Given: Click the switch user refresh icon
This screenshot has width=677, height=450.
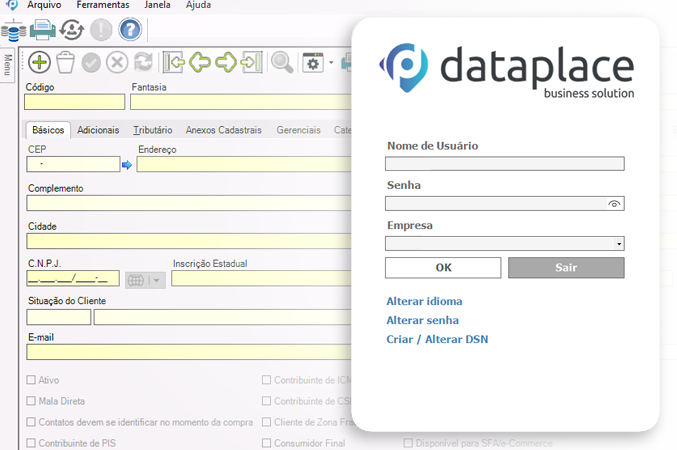Looking at the screenshot, I should click(72, 30).
